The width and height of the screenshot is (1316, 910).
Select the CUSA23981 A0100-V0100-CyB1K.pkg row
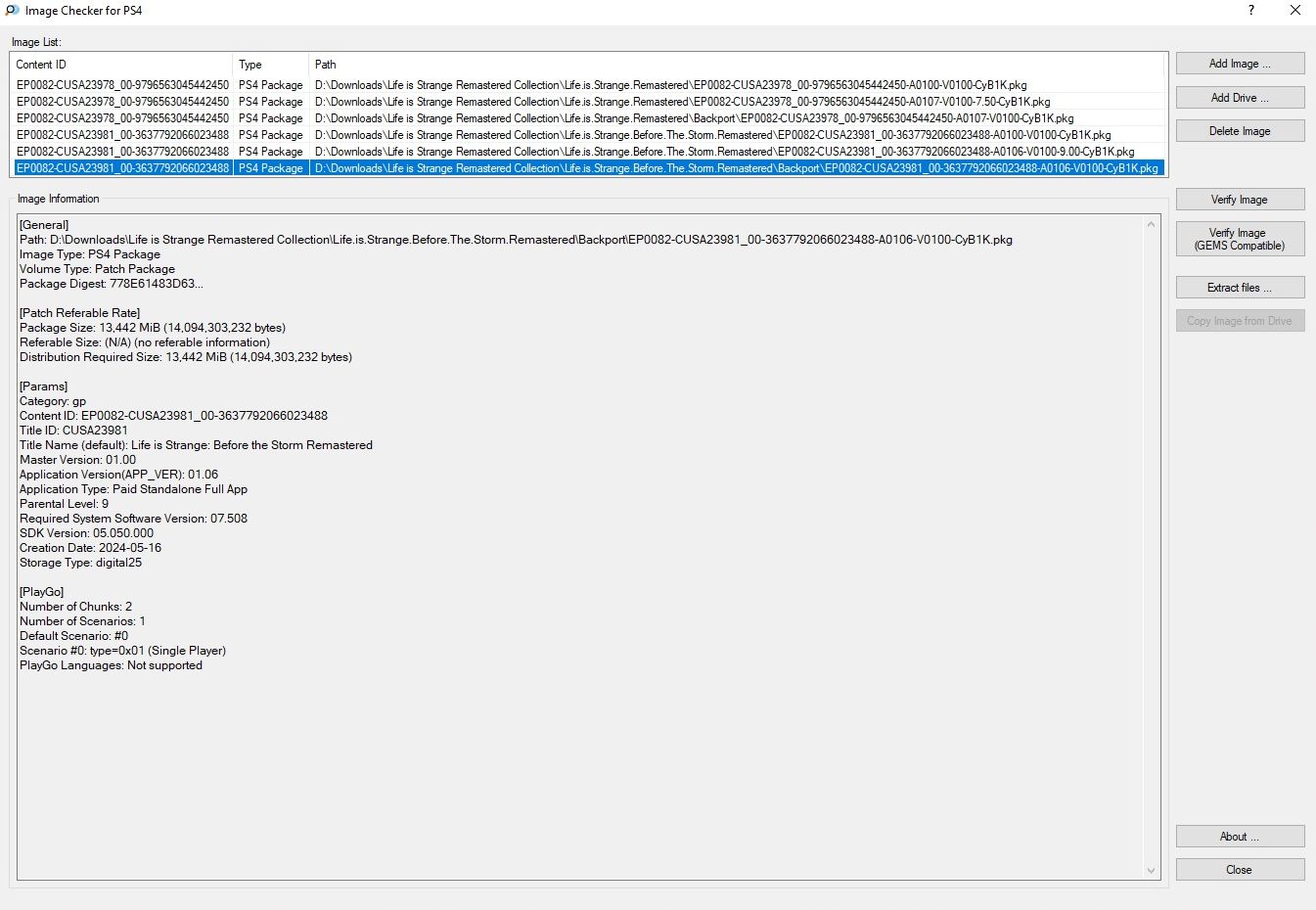click(588, 135)
